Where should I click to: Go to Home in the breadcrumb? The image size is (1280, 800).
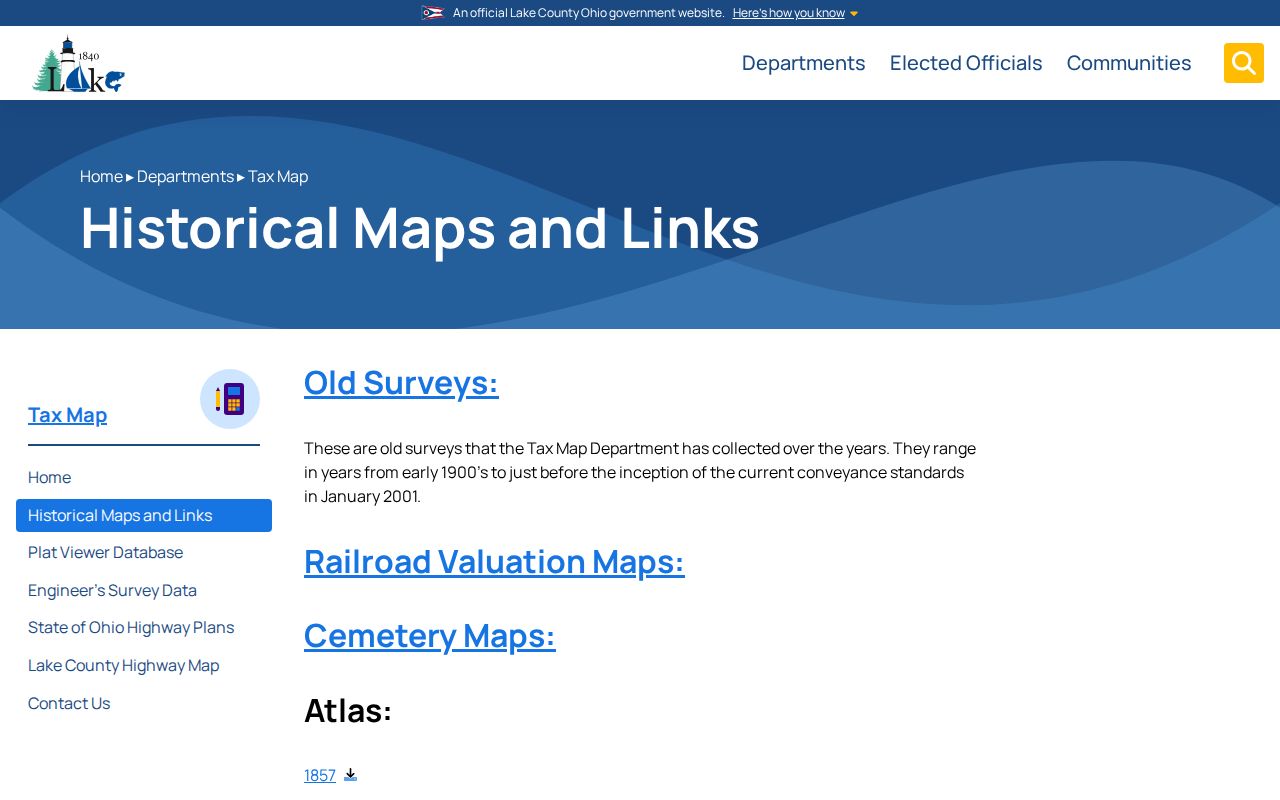101,176
